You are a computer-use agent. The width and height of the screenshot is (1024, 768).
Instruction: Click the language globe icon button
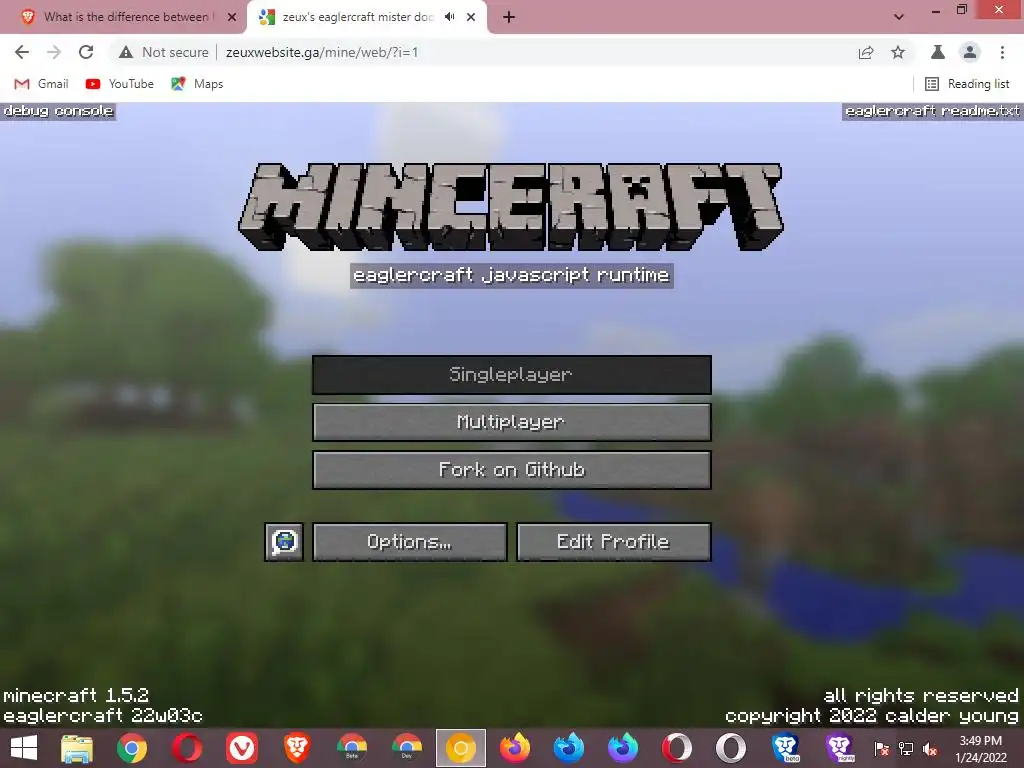[284, 541]
